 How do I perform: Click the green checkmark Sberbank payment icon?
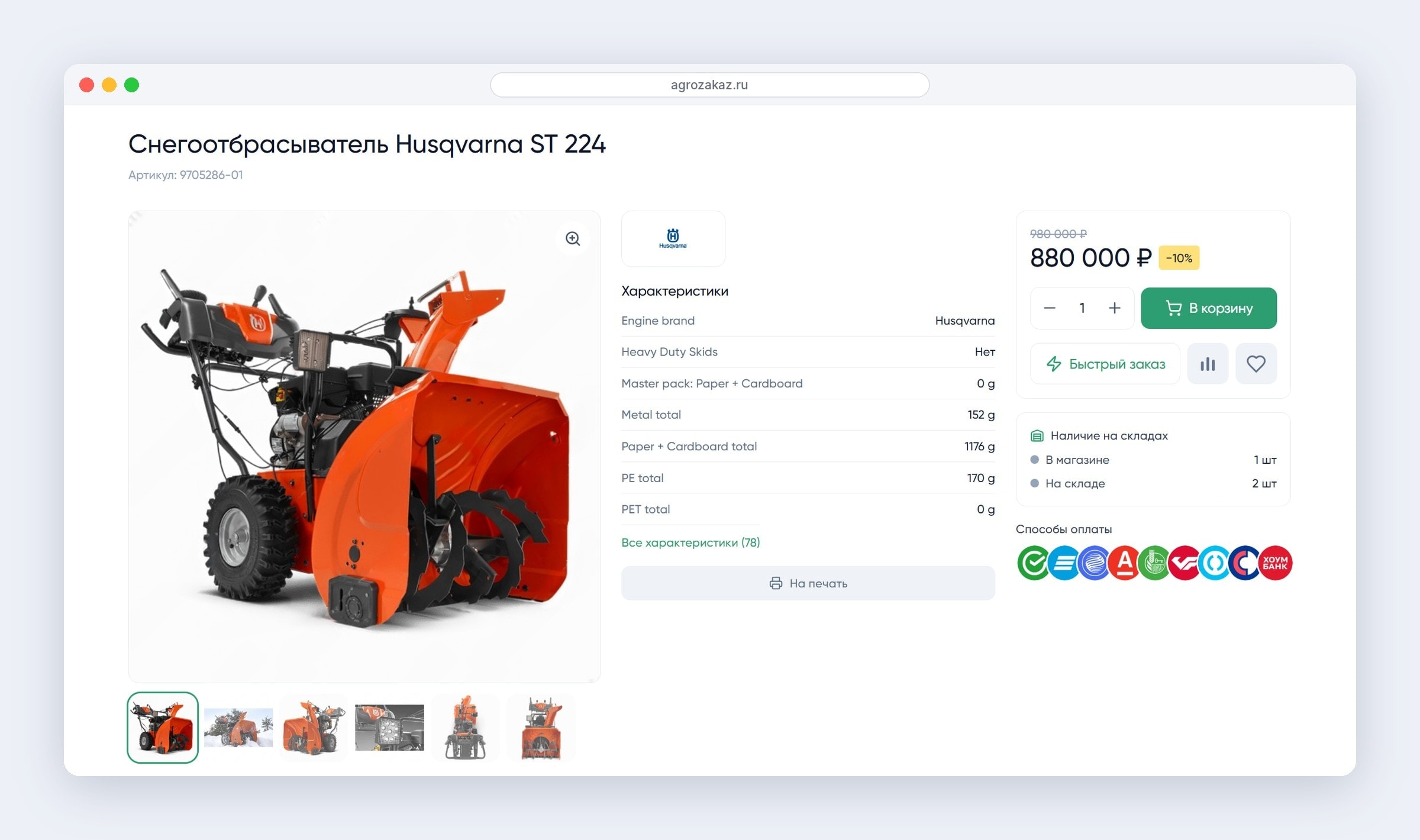tap(1034, 563)
